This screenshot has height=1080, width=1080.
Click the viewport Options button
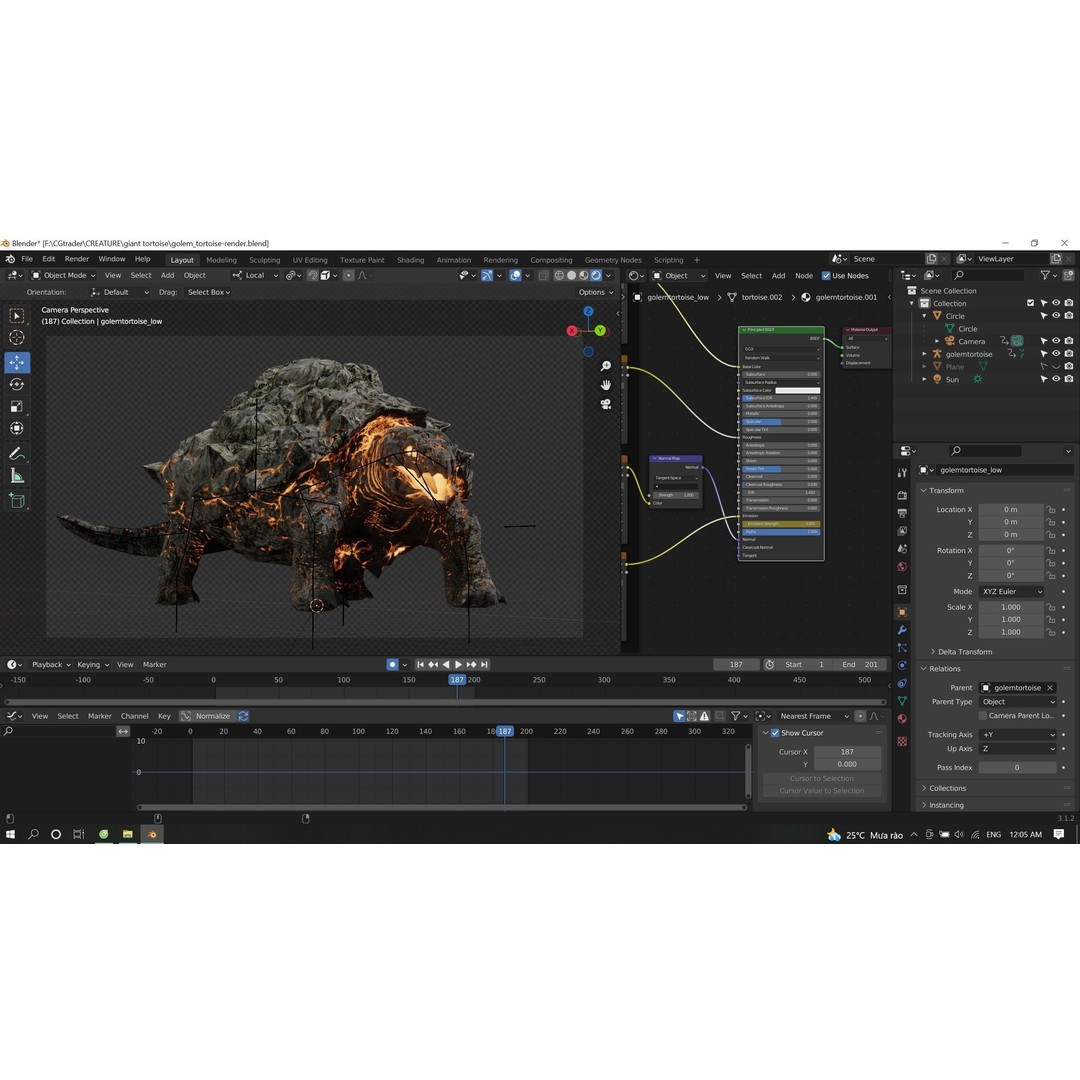coord(595,293)
